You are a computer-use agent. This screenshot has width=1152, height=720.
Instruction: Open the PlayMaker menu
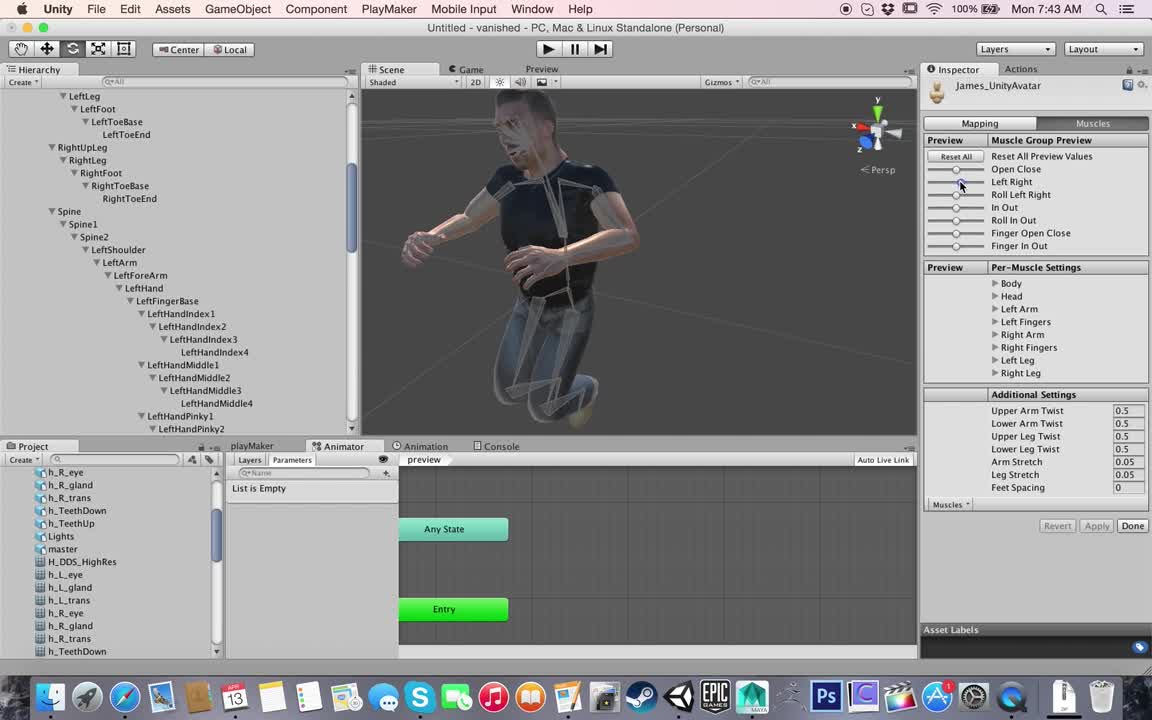tap(389, 9)
